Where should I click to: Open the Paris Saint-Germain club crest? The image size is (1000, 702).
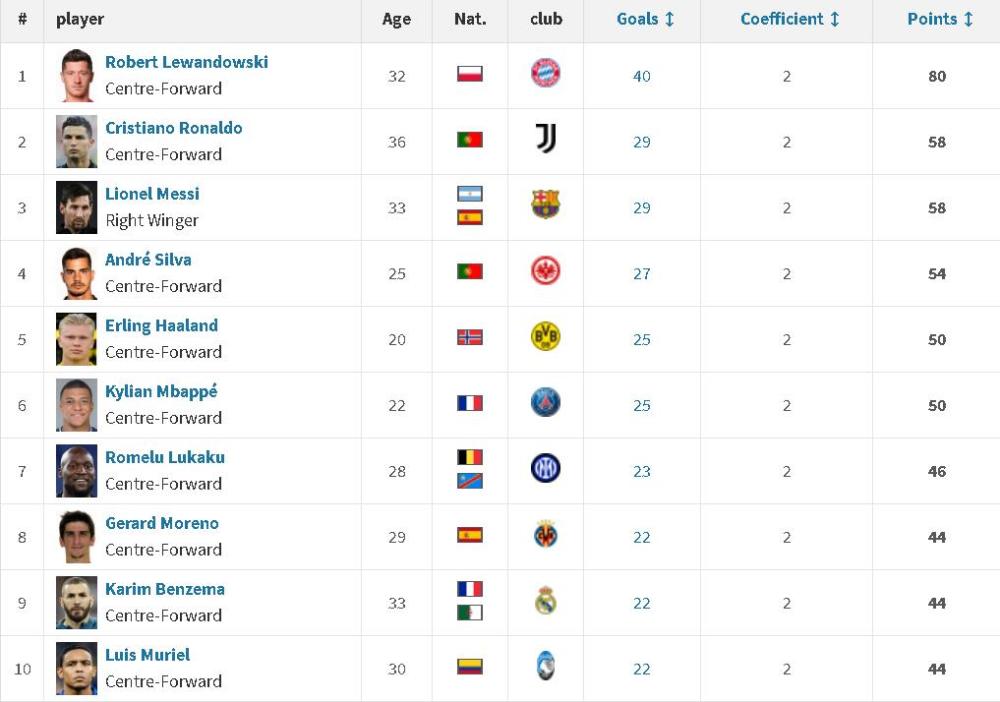(x=545, y=402)
